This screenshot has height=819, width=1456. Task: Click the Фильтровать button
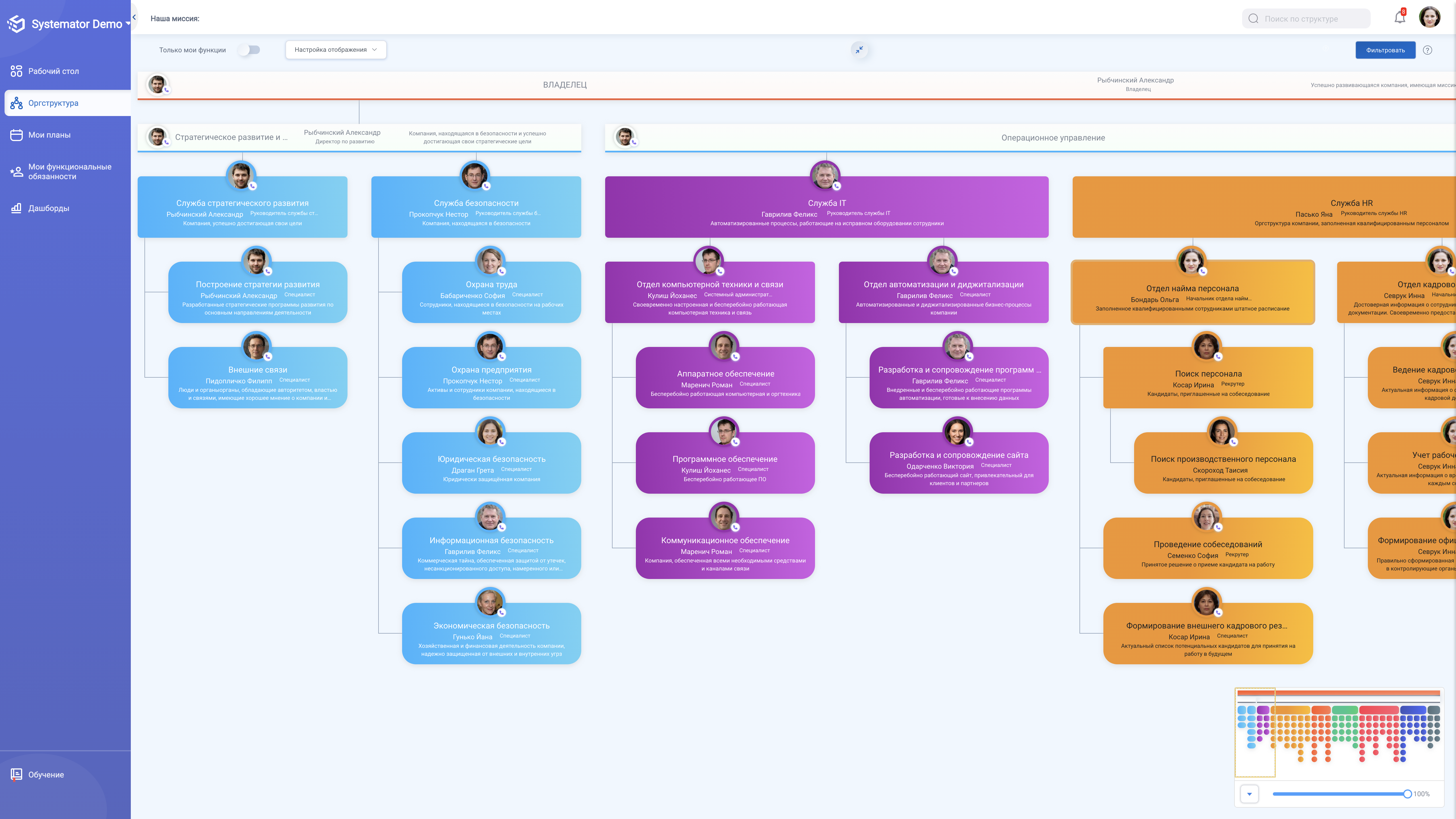1385,50
